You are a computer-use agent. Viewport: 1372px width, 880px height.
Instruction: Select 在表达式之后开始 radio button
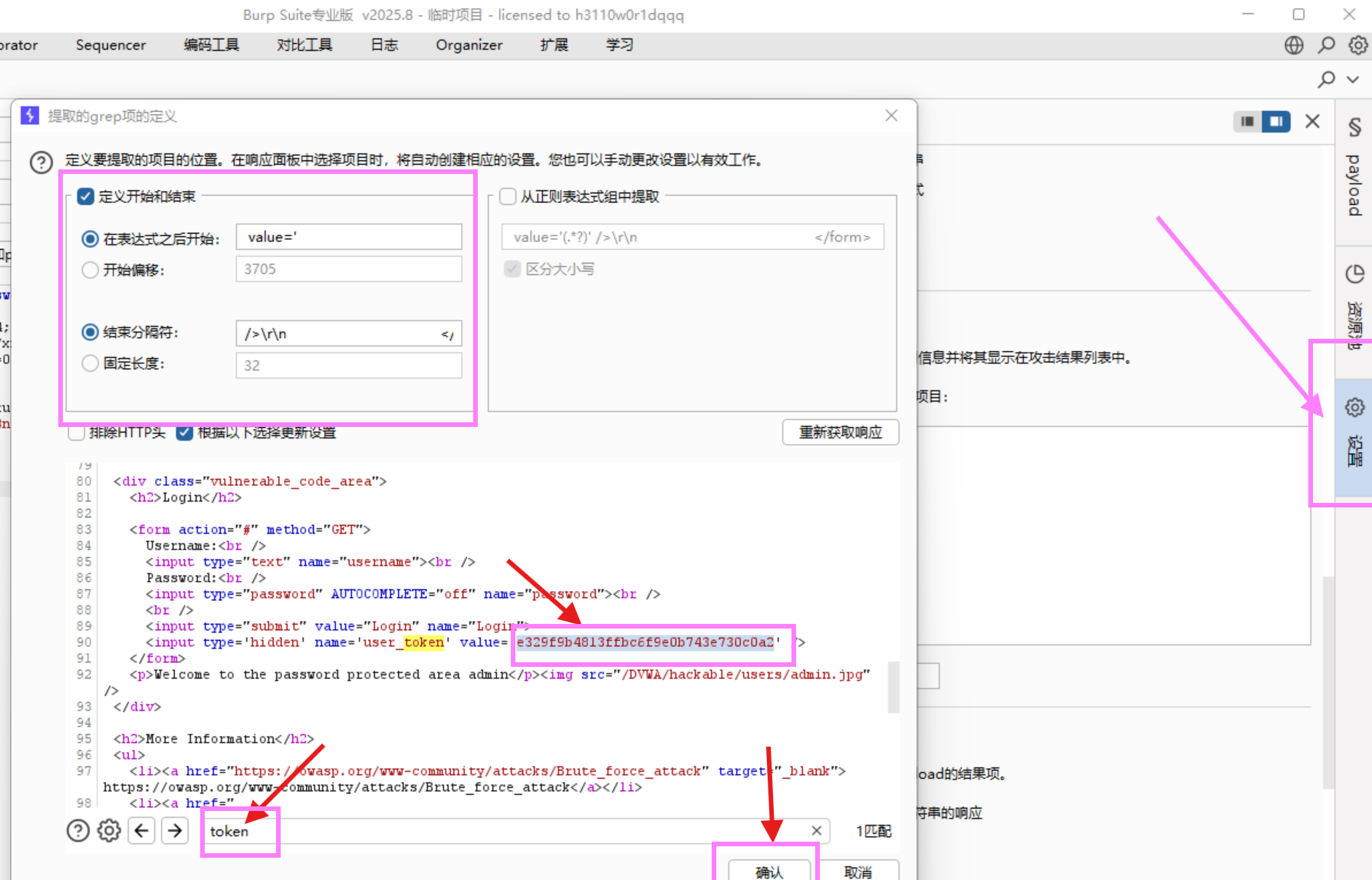tap(90, 239)
